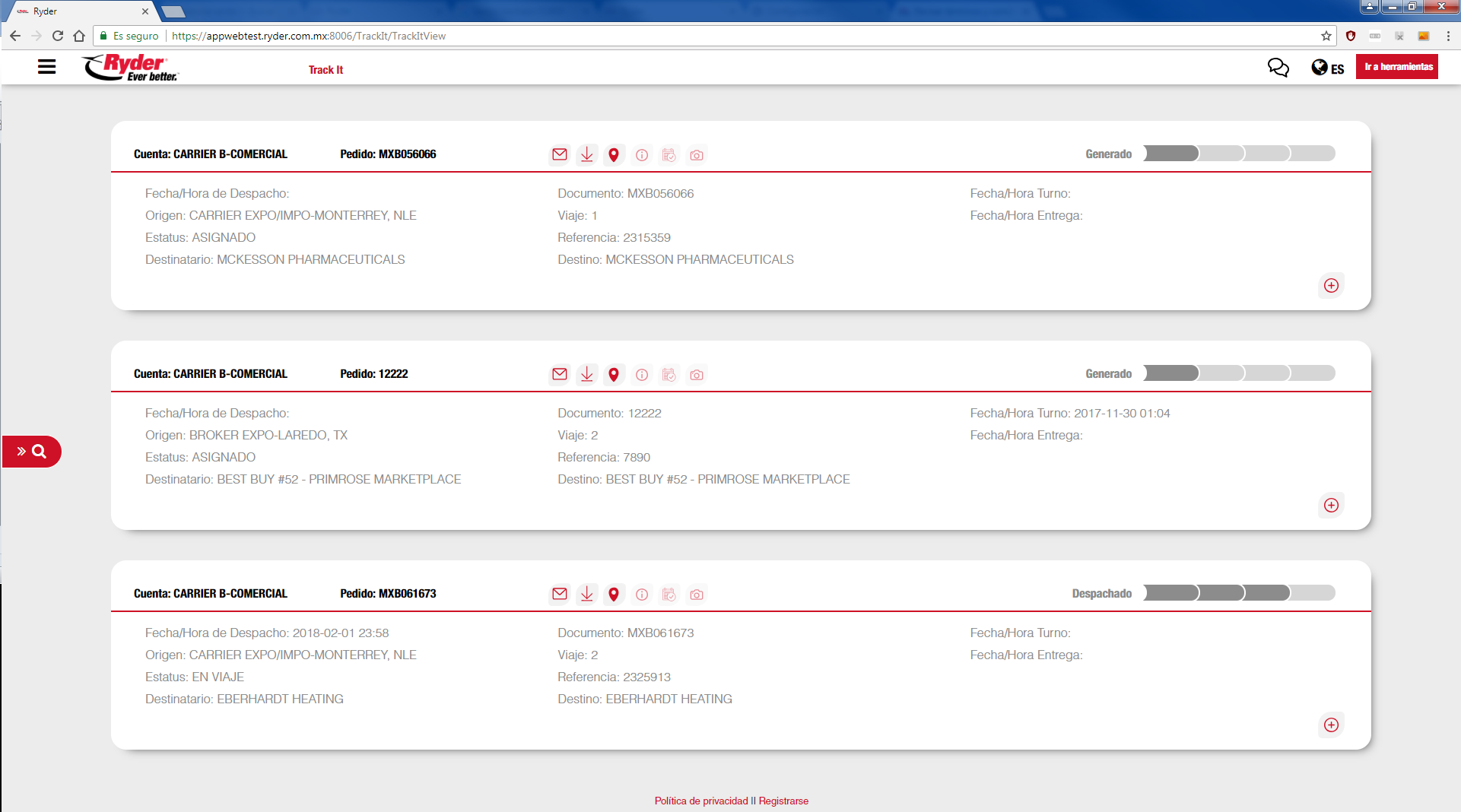
Task: Open the Política de privacidad link
Action: click(x=701, y=801)
